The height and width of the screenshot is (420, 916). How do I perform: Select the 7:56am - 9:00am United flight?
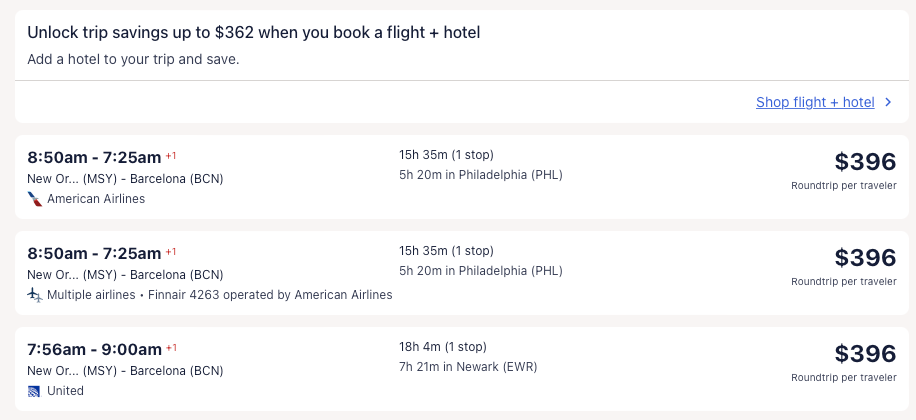(x=94, y=349)
